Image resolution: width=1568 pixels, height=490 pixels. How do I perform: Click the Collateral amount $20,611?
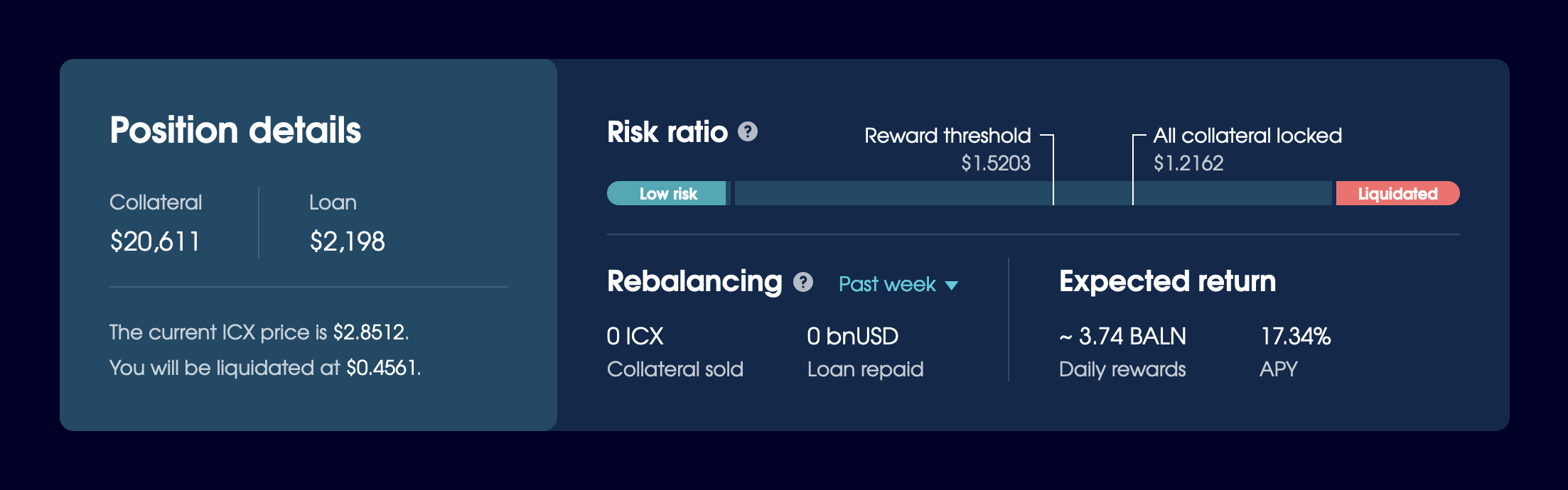pos(155,241)
